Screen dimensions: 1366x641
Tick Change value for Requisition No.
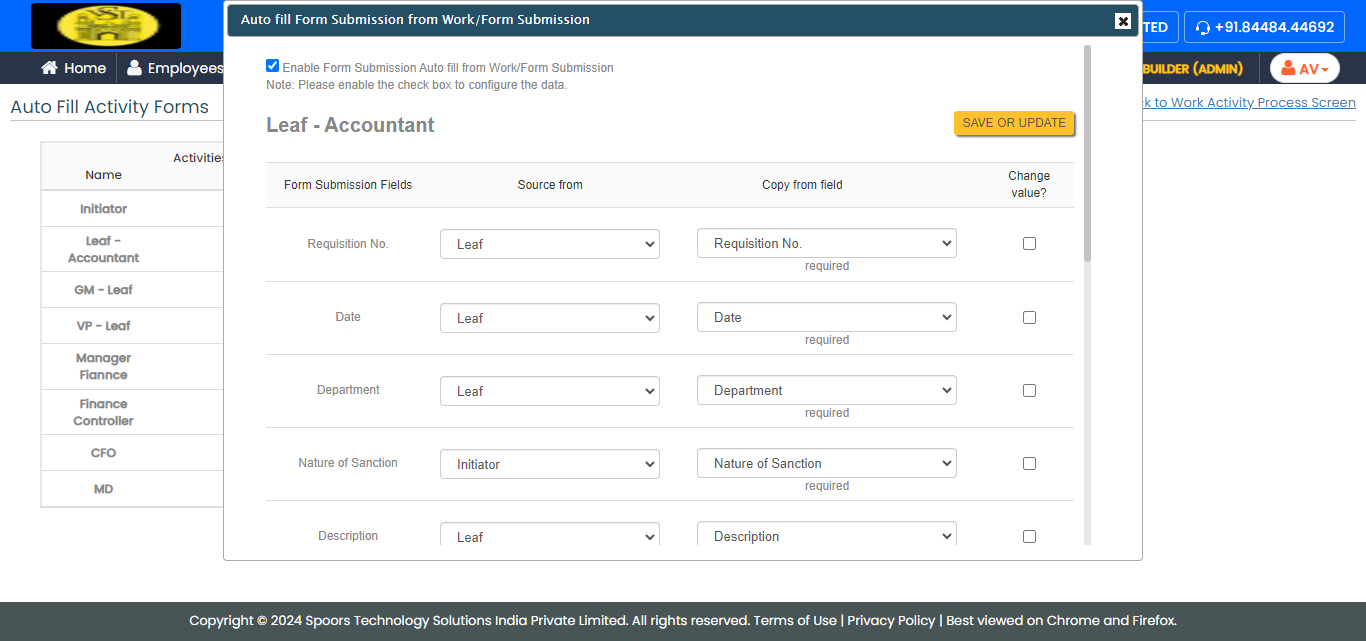point(1029,244)
